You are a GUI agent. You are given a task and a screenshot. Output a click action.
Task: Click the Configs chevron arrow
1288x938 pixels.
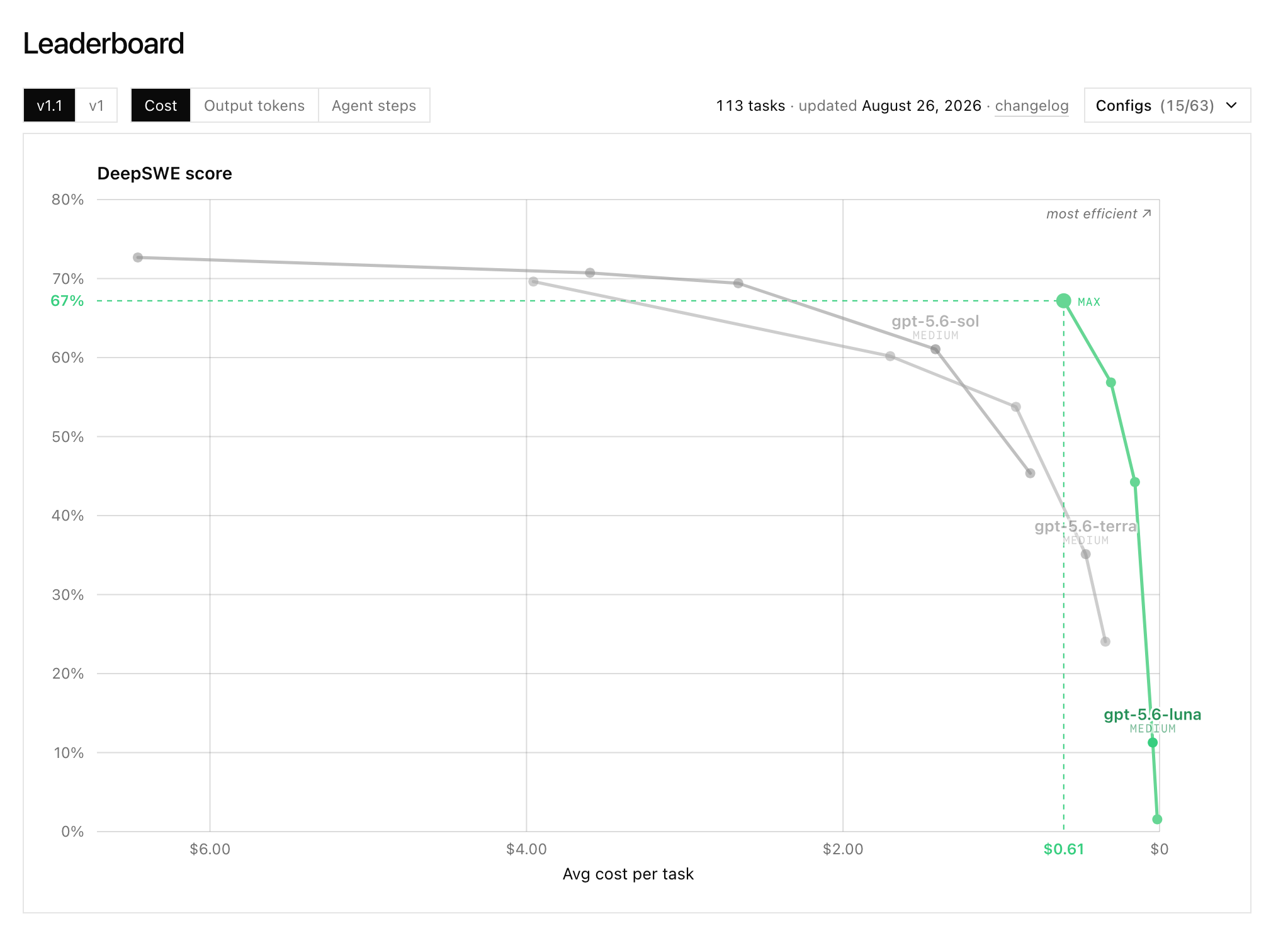(x=1232, y=105)
